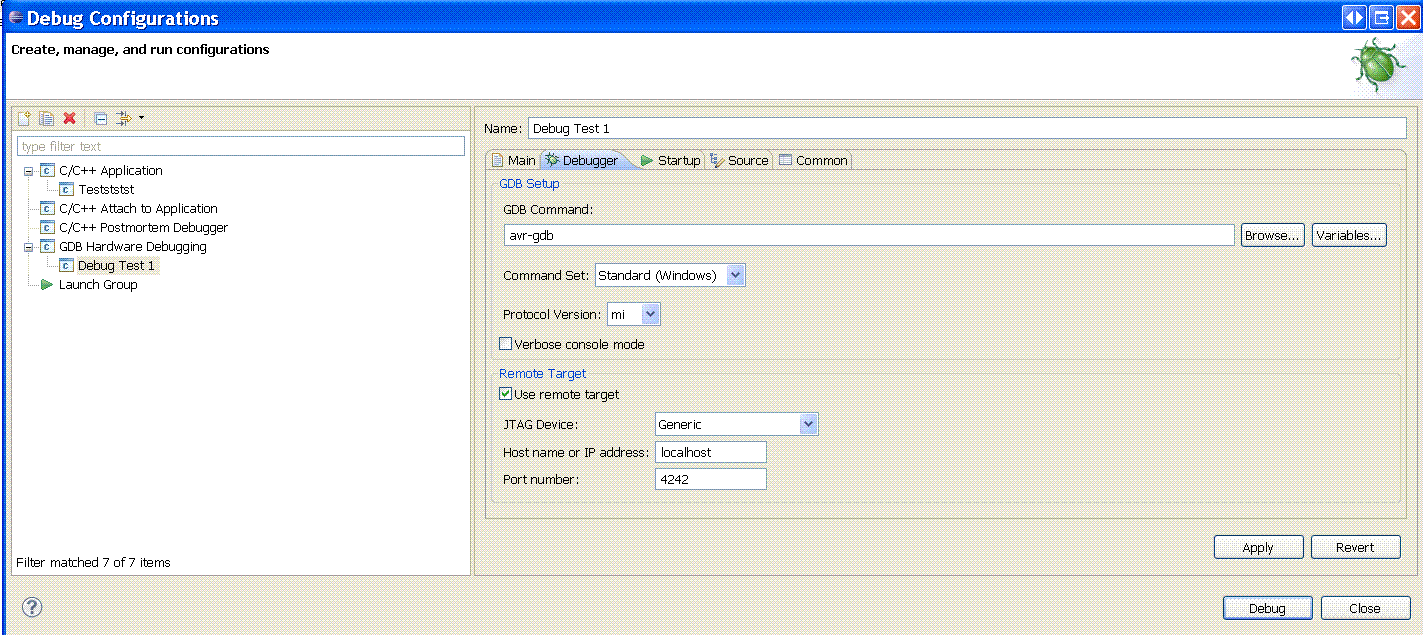Click the Revert button
Image resolution: width=1423 pixels, height=635 pixels.
click(x=1355, y=547)
